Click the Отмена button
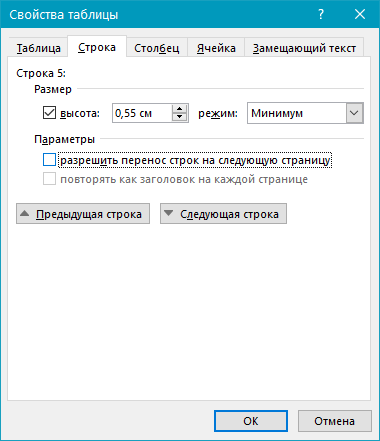The image size is (380, 441). [x=335, y=421]
